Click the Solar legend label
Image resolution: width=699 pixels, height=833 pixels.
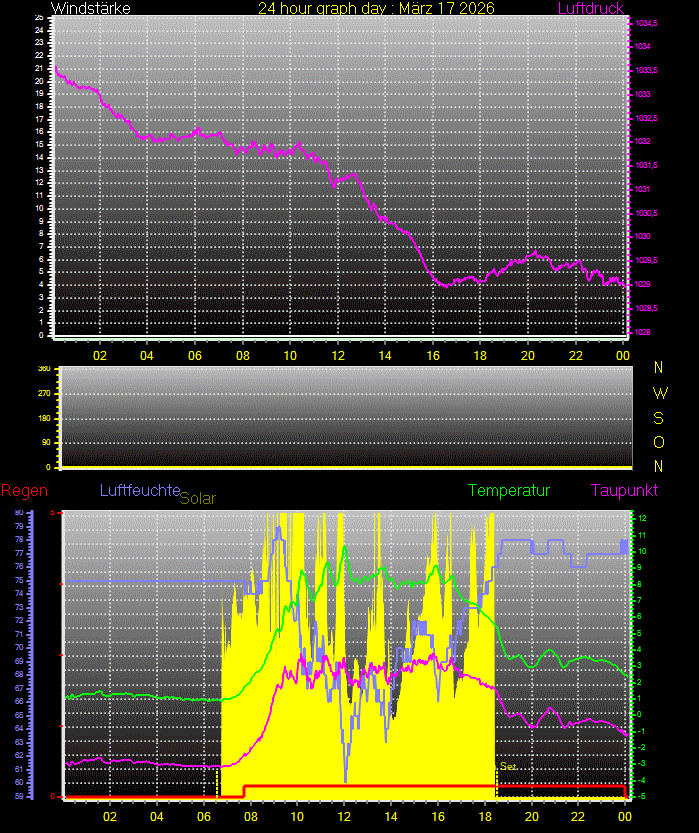click(x=197, y=497)
